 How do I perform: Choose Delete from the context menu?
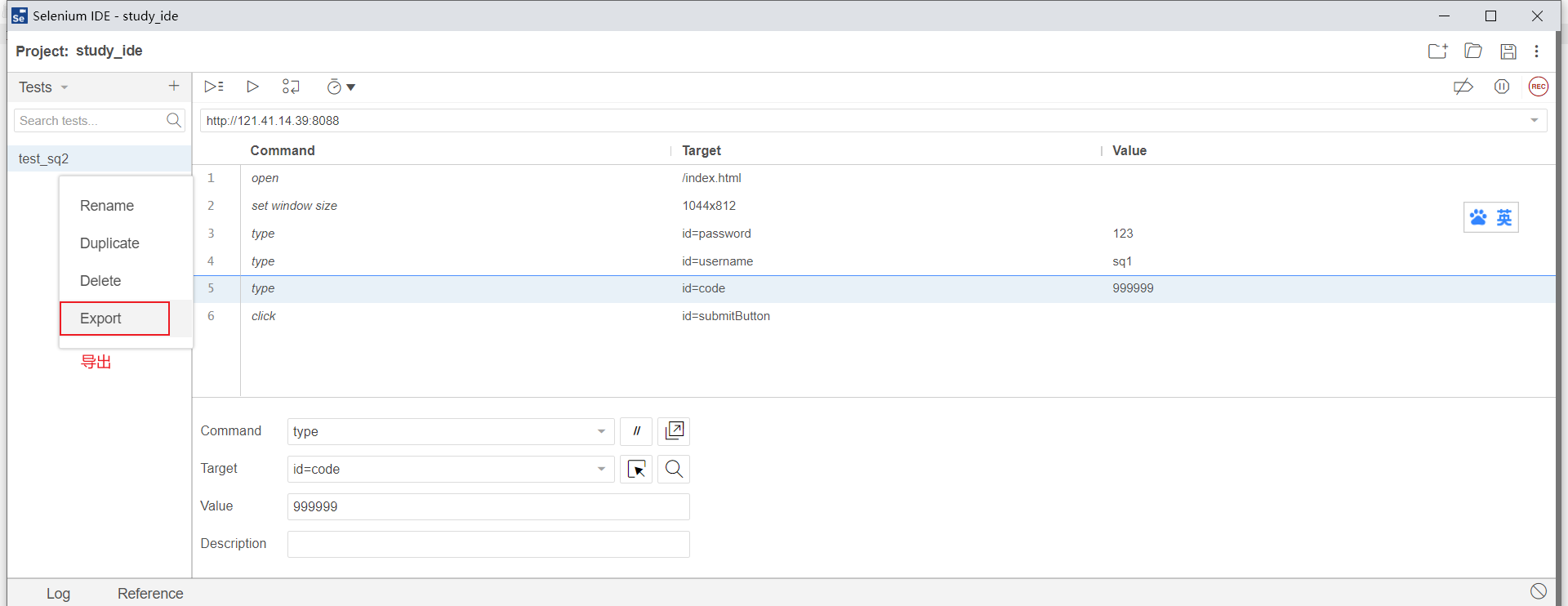100,281
